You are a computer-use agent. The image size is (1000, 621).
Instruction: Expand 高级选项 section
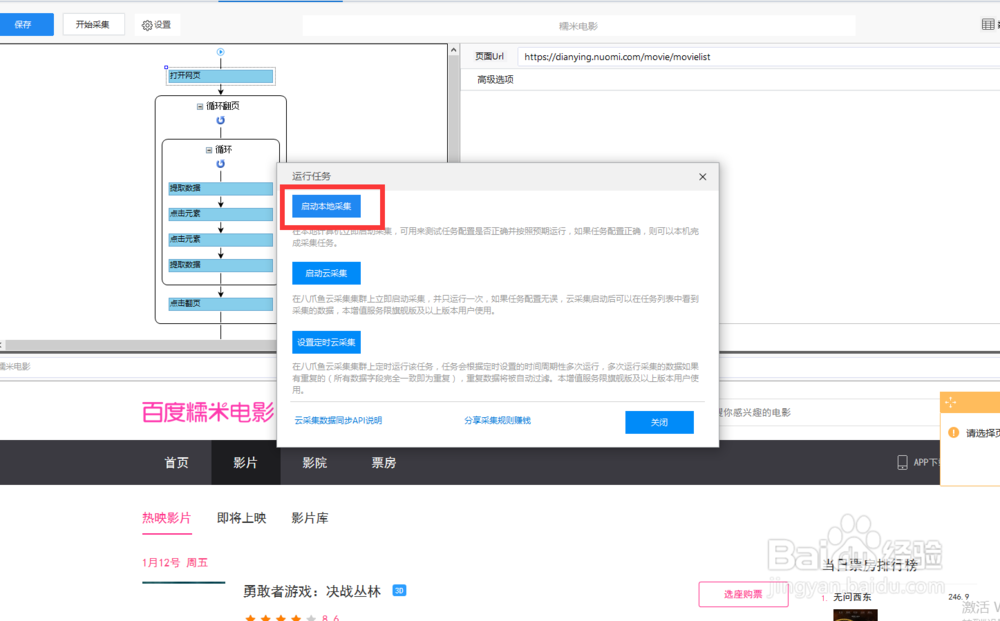coord(496,80)
